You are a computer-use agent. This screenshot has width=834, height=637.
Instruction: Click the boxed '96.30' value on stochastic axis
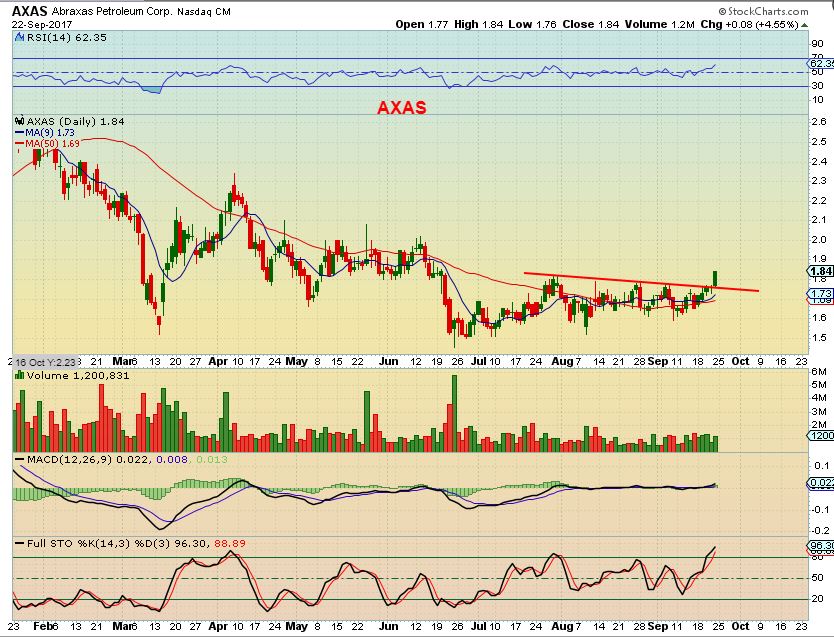coord(820,546)
